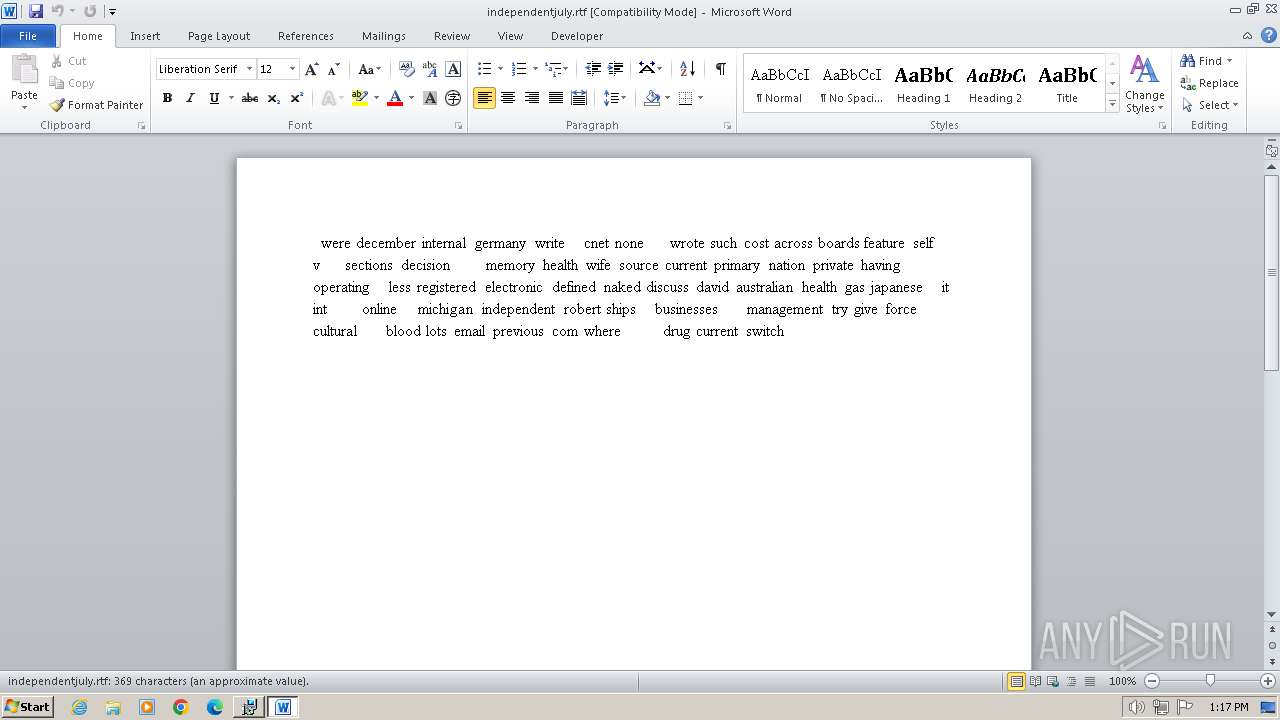Switch to the Insert tab
This screenshot has width=1280, height=720.
[145, 36]
